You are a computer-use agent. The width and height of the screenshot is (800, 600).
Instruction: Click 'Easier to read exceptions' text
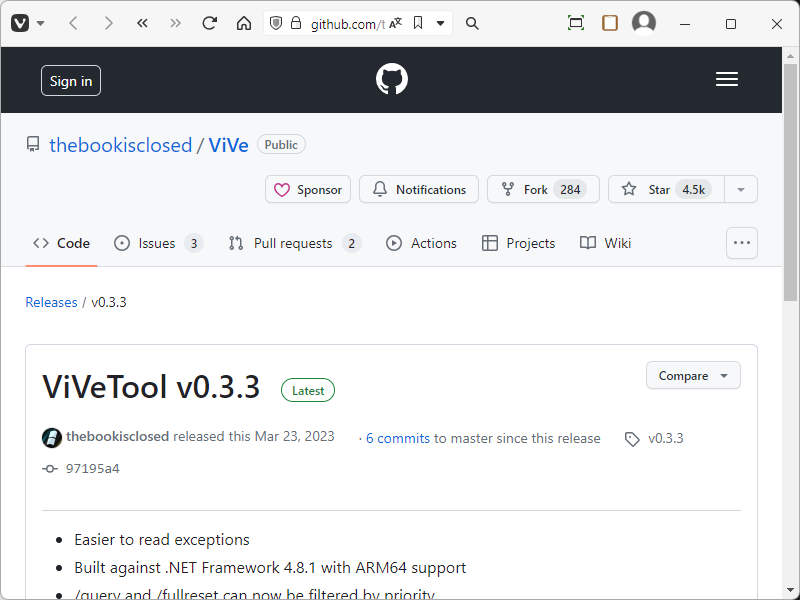162,540
